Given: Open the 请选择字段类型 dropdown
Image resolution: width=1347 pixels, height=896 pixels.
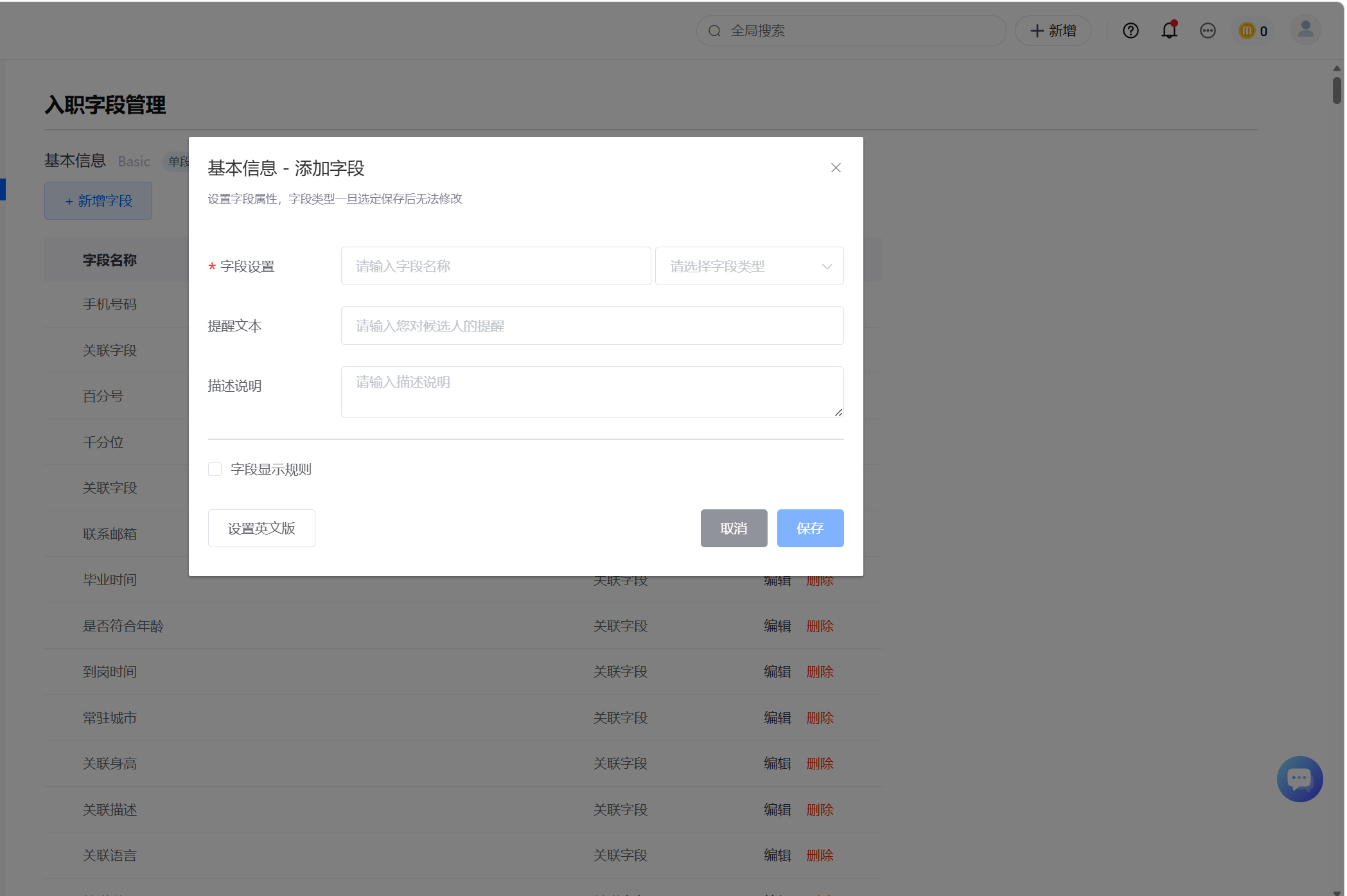Looking at the screenshot, I should [x=749, y=266].
